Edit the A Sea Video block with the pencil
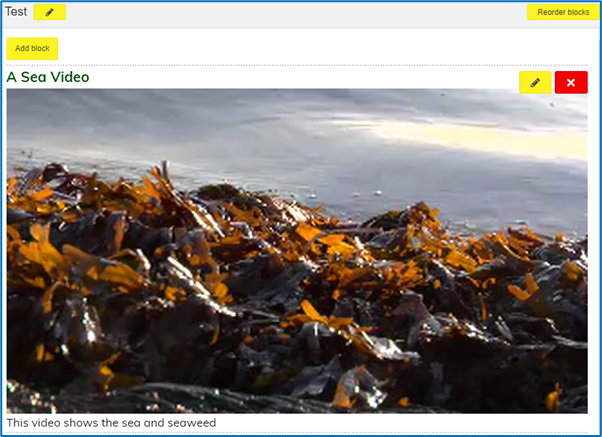Viewport: 602px width, 437px height. [x=535, y=82]
